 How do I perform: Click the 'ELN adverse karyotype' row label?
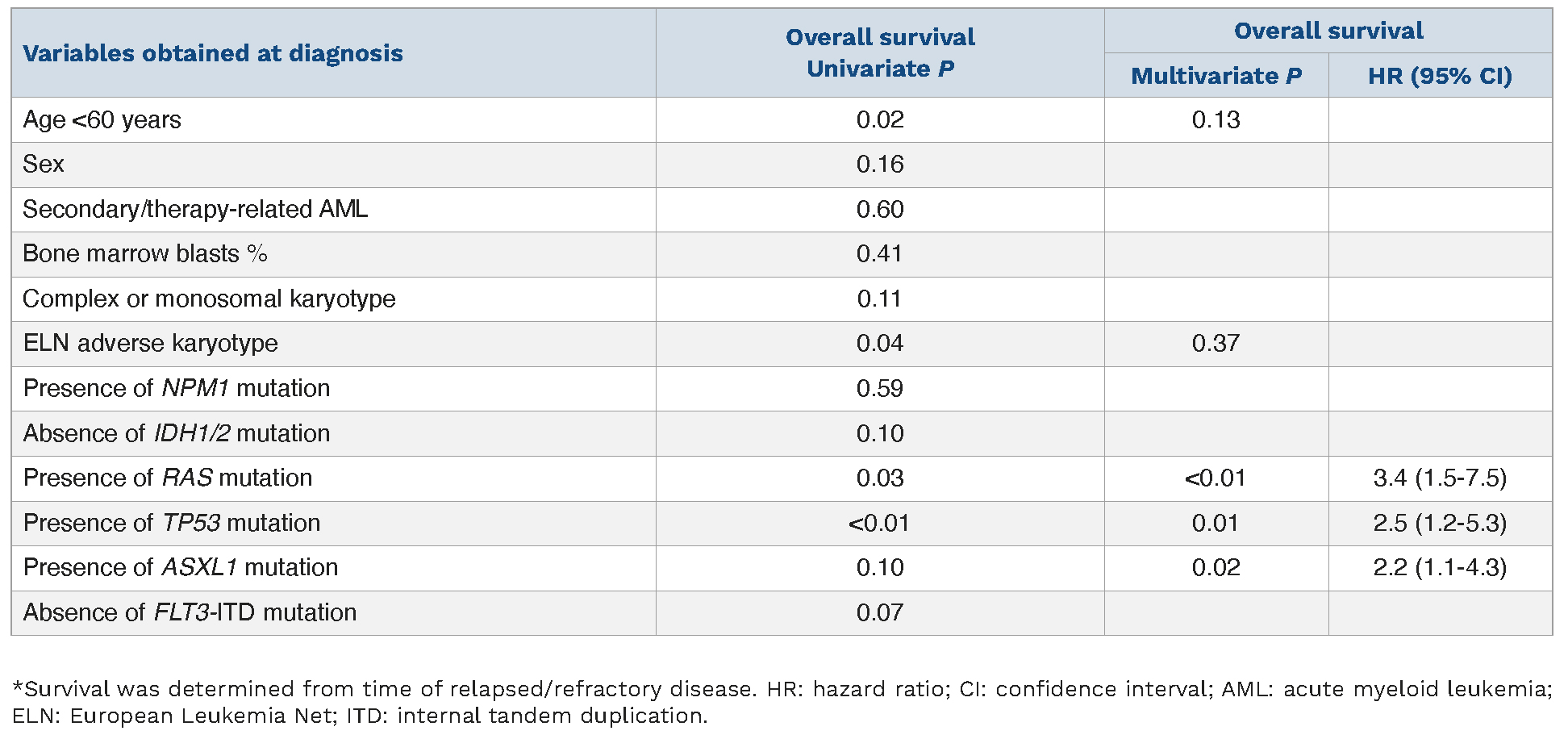[151, 344]
